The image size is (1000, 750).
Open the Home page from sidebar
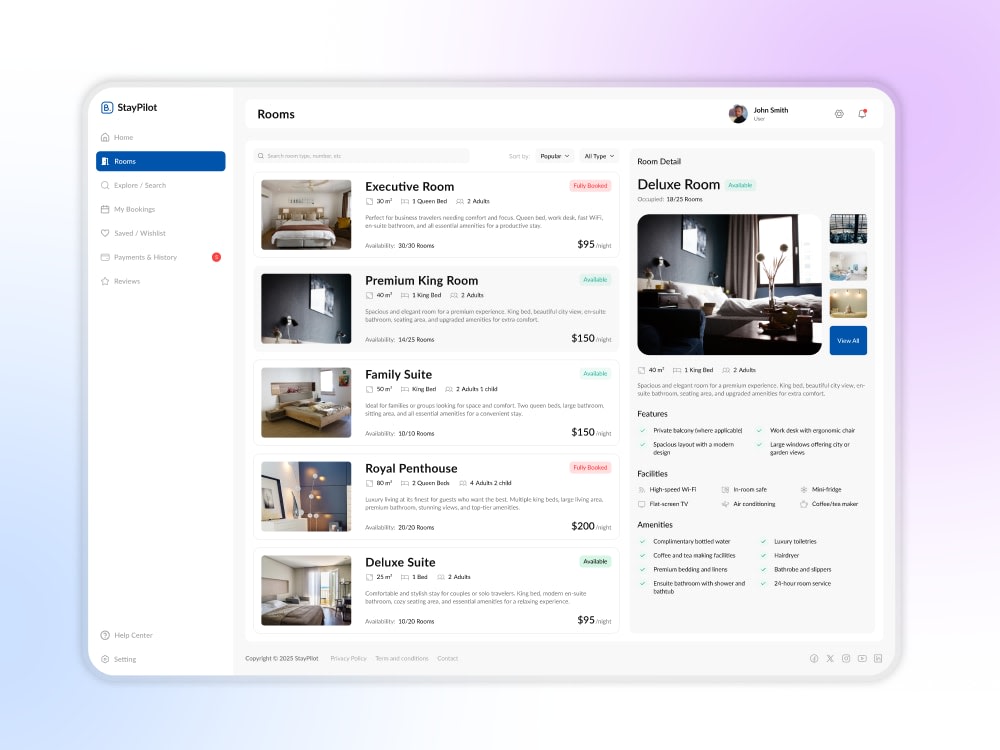(x=117, y=137)
